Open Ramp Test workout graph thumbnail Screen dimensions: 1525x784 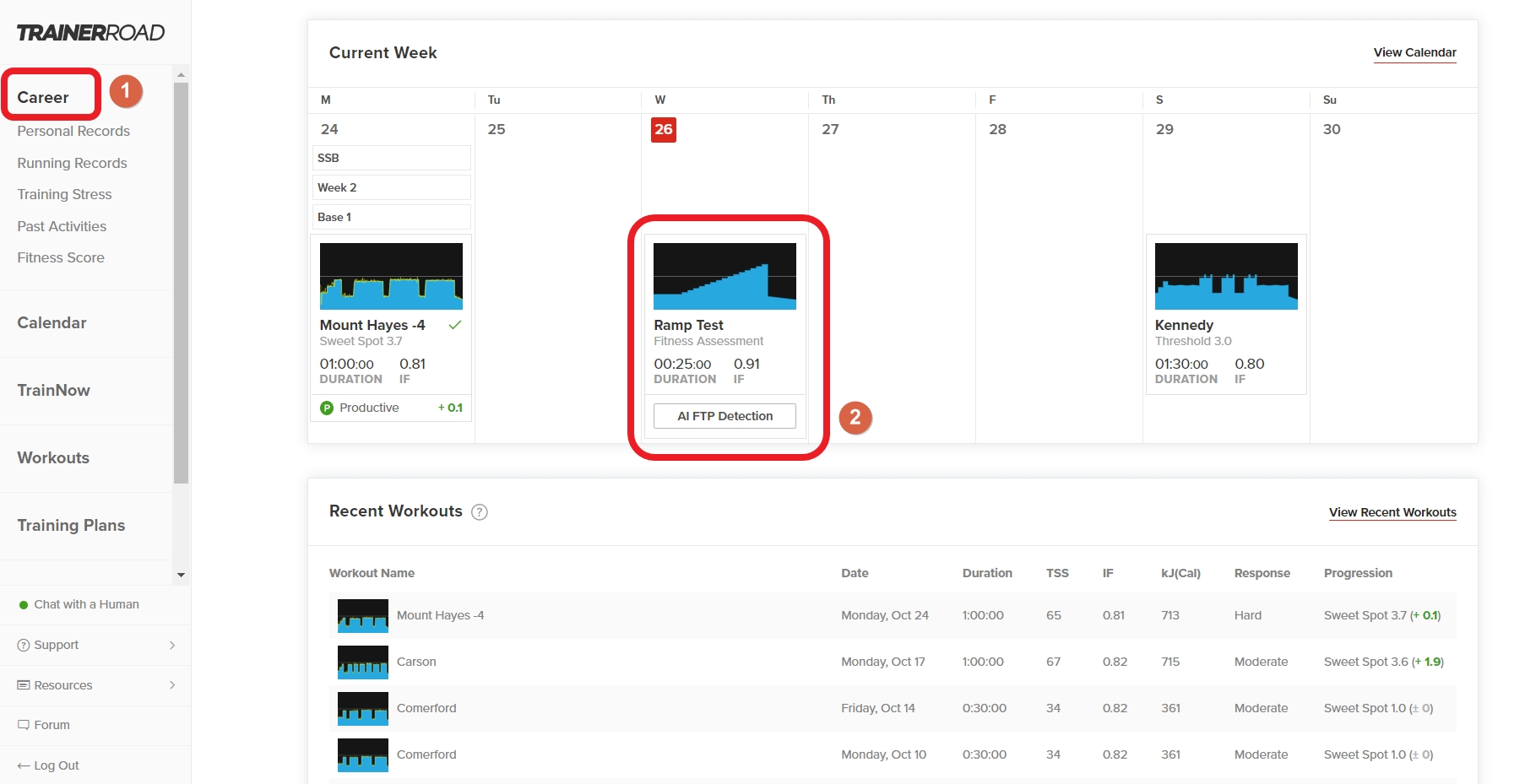725,276
